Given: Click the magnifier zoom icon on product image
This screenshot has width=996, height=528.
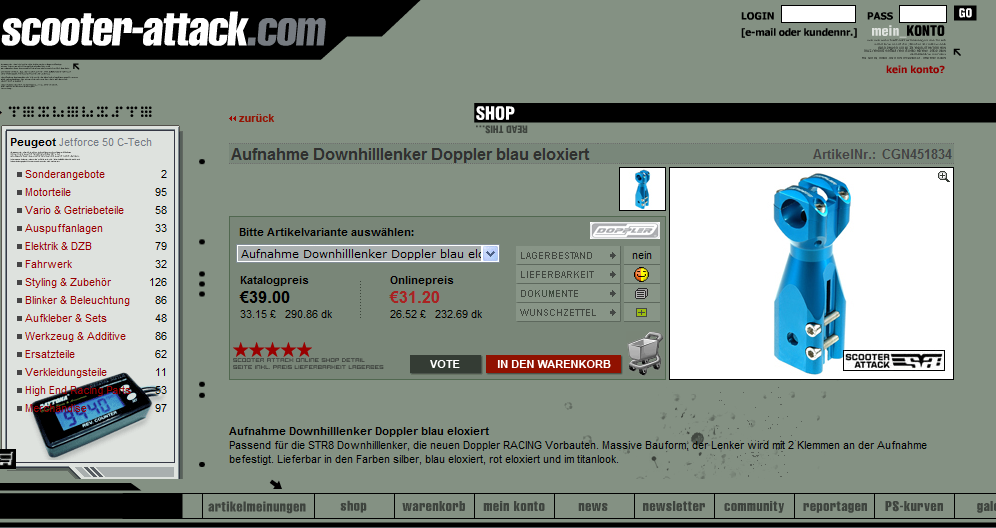Looking at the screenshot, I should pos(943,177).
